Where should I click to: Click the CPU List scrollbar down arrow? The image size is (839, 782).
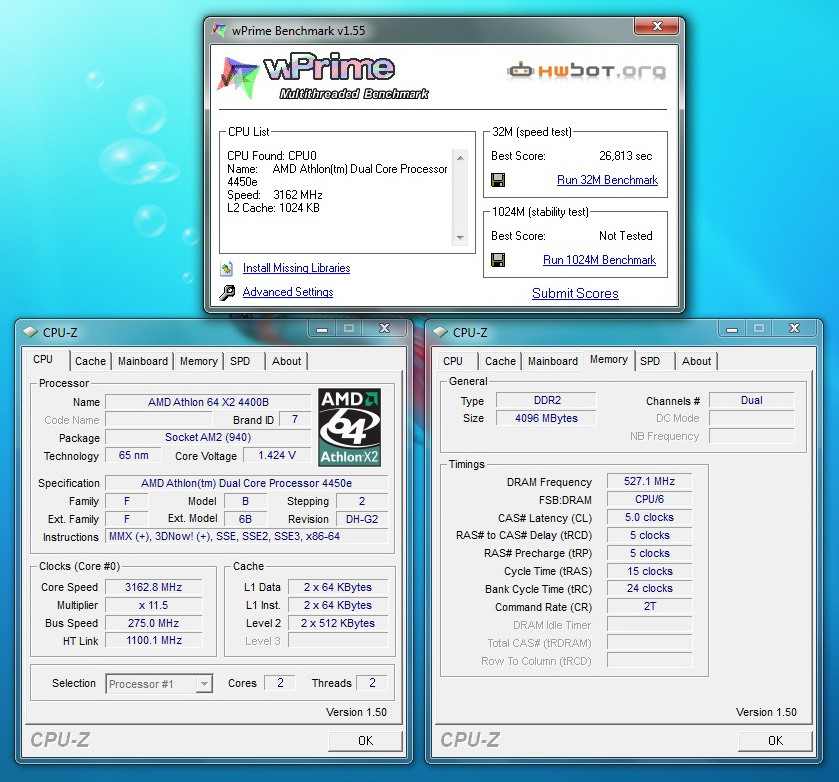point(460,238)
